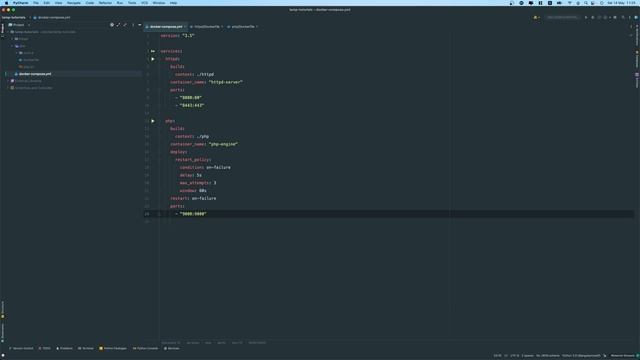Open Bookmarks tool window on left strip
Screen dimensions: 640x360
2,333
